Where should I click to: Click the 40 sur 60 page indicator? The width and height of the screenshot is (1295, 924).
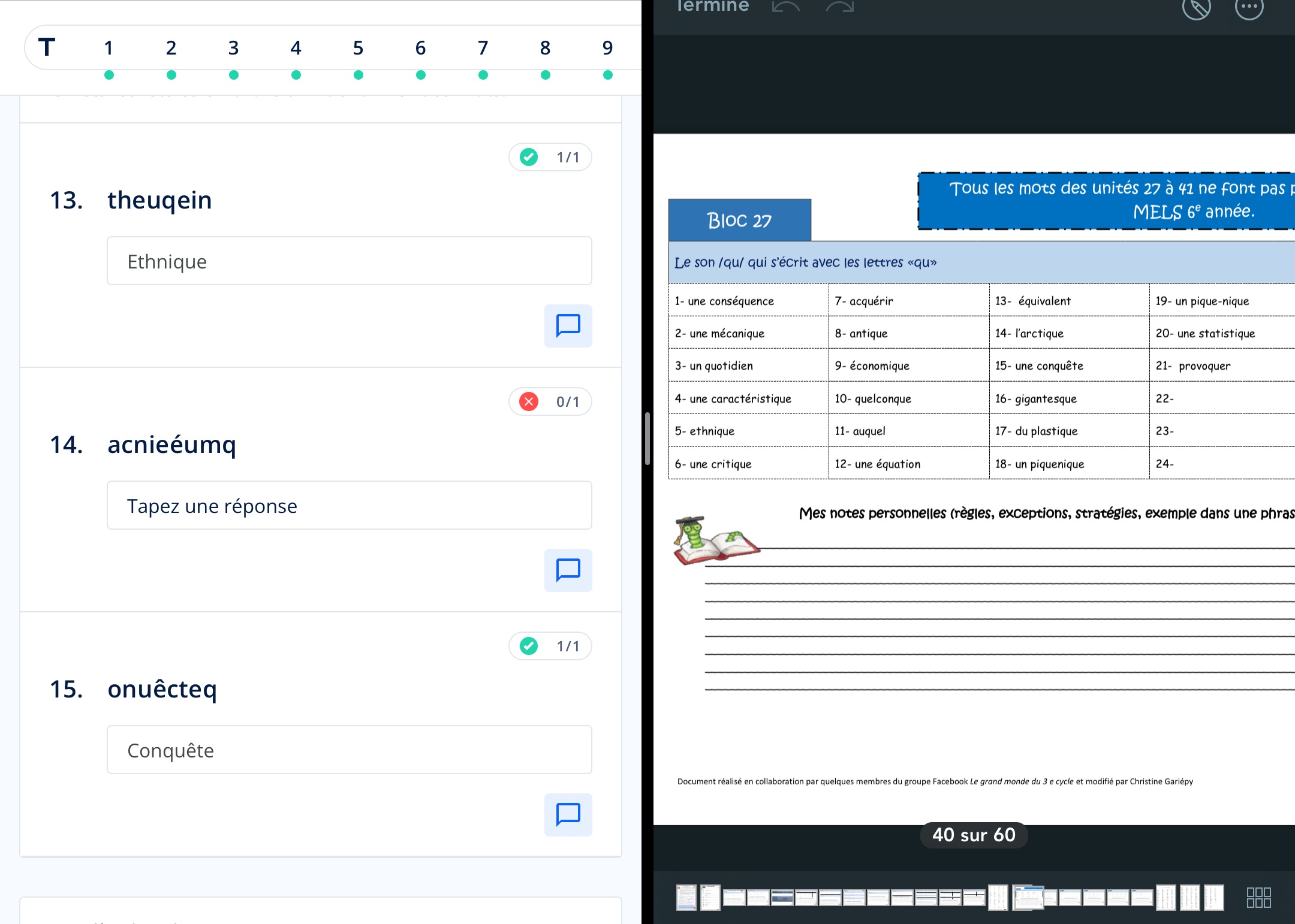[974, 835]
